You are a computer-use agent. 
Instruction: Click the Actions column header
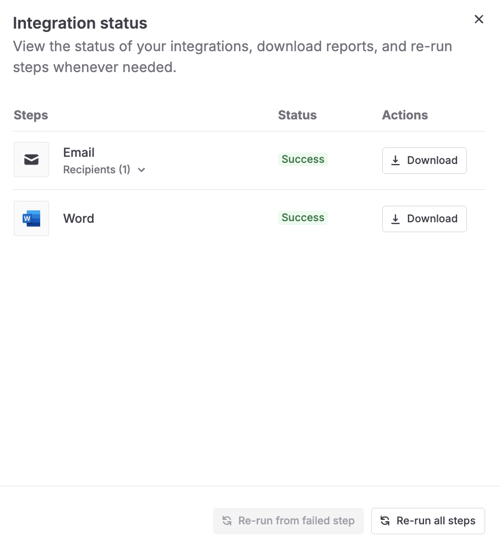click(405, 115)
